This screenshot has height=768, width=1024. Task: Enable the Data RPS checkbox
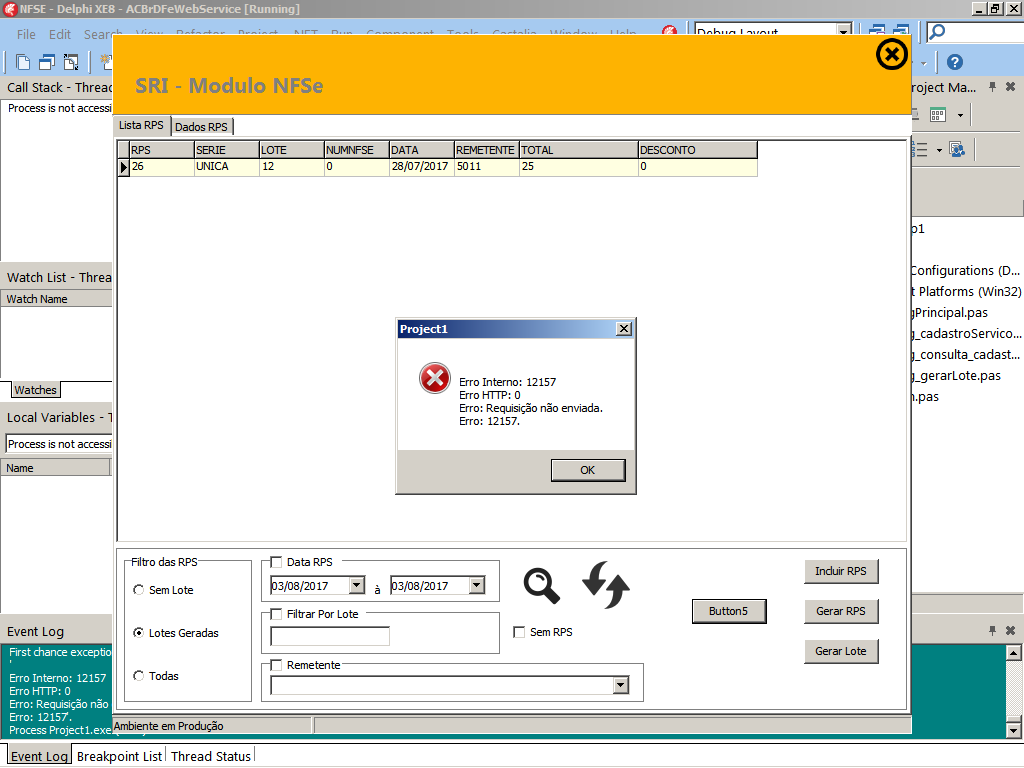[276, 562]
